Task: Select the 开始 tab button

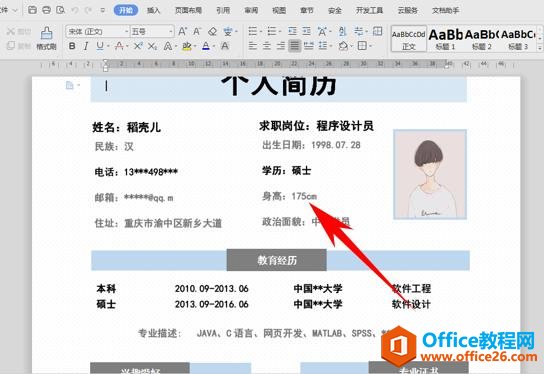Action: (126, 10)
